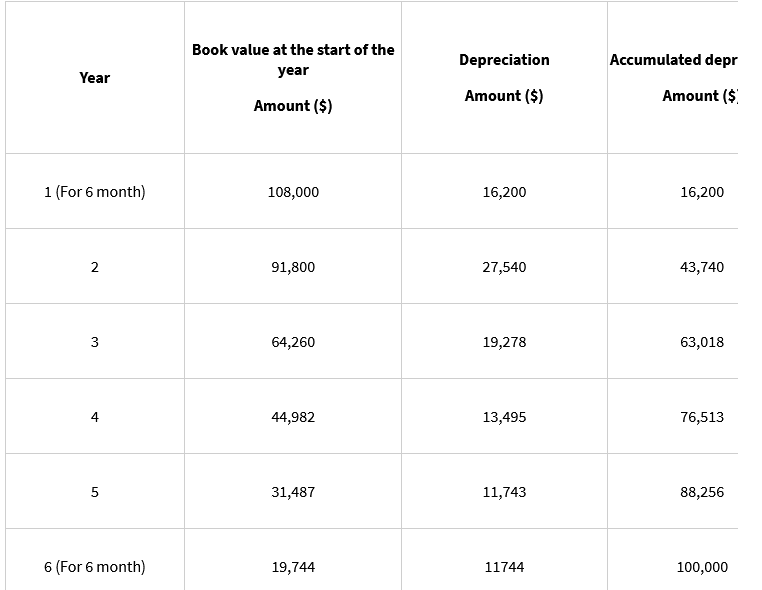Click the Depreciation column header
The image size is (762, 590).
[504, 77]
